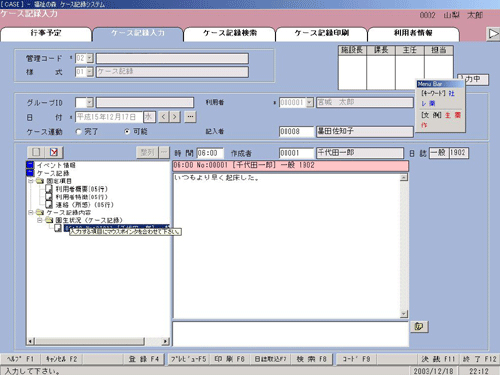The width and height of the screenshot is (500, 375).
Task: Open the 管理コード dropdown
Action: click(x=90, y=58)
